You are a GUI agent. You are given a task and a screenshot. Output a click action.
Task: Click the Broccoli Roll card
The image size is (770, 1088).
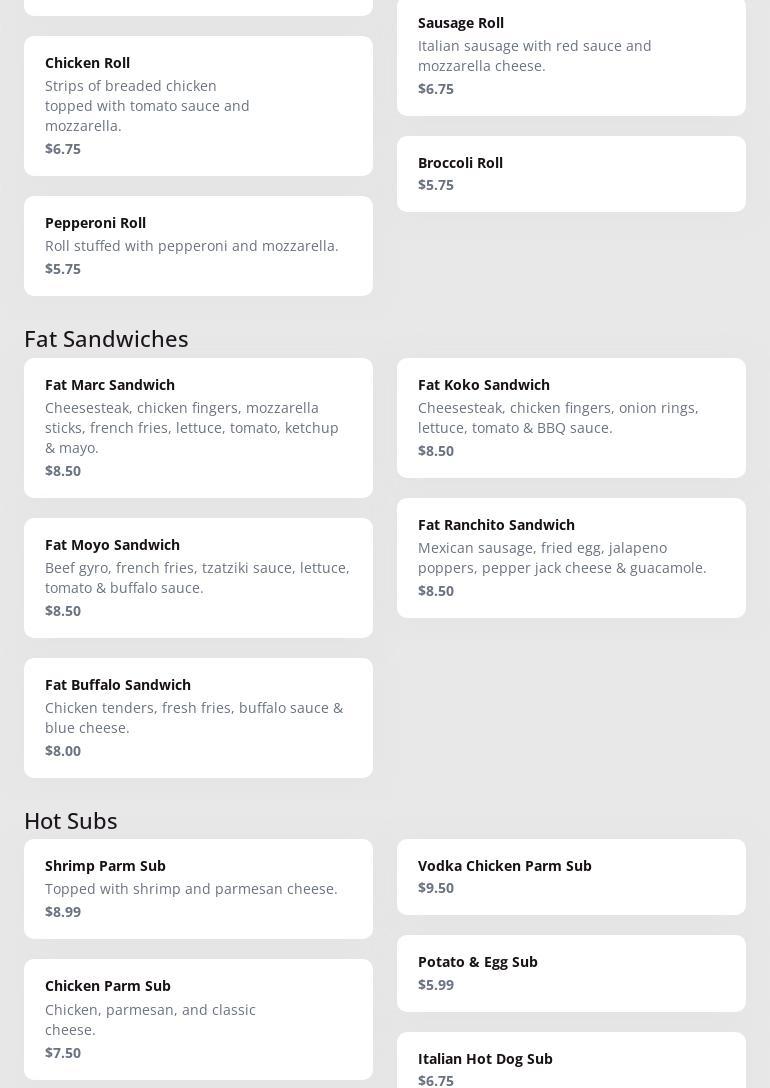(x=571, y=173)
